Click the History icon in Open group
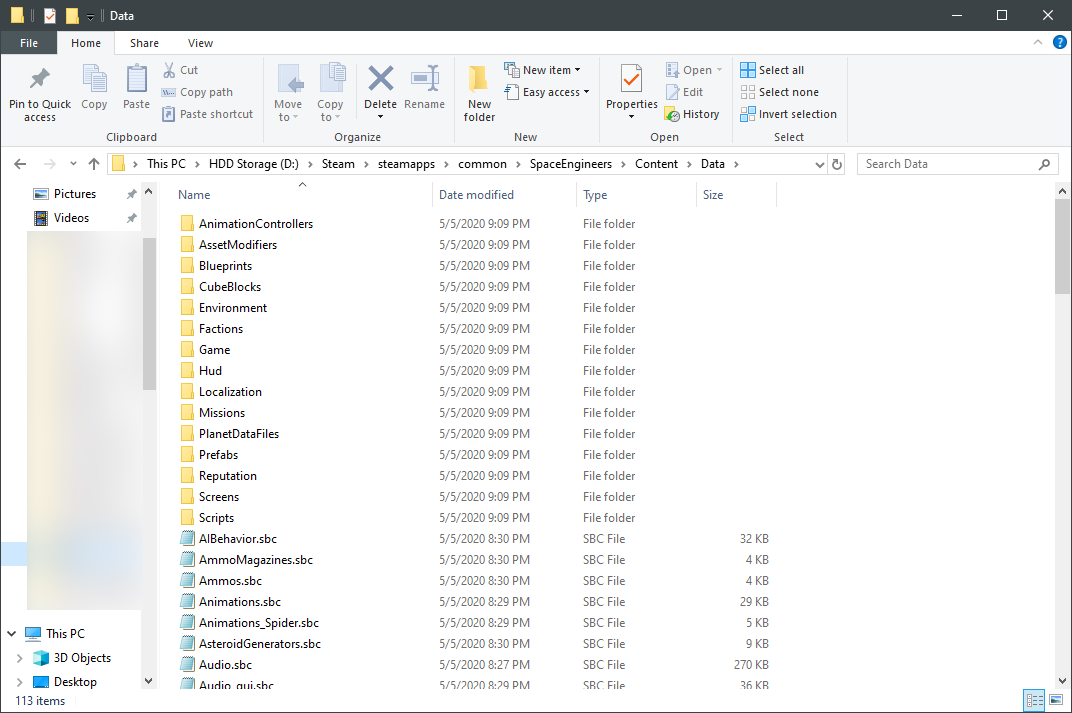1072x713 pixels. tap(672, 115)
